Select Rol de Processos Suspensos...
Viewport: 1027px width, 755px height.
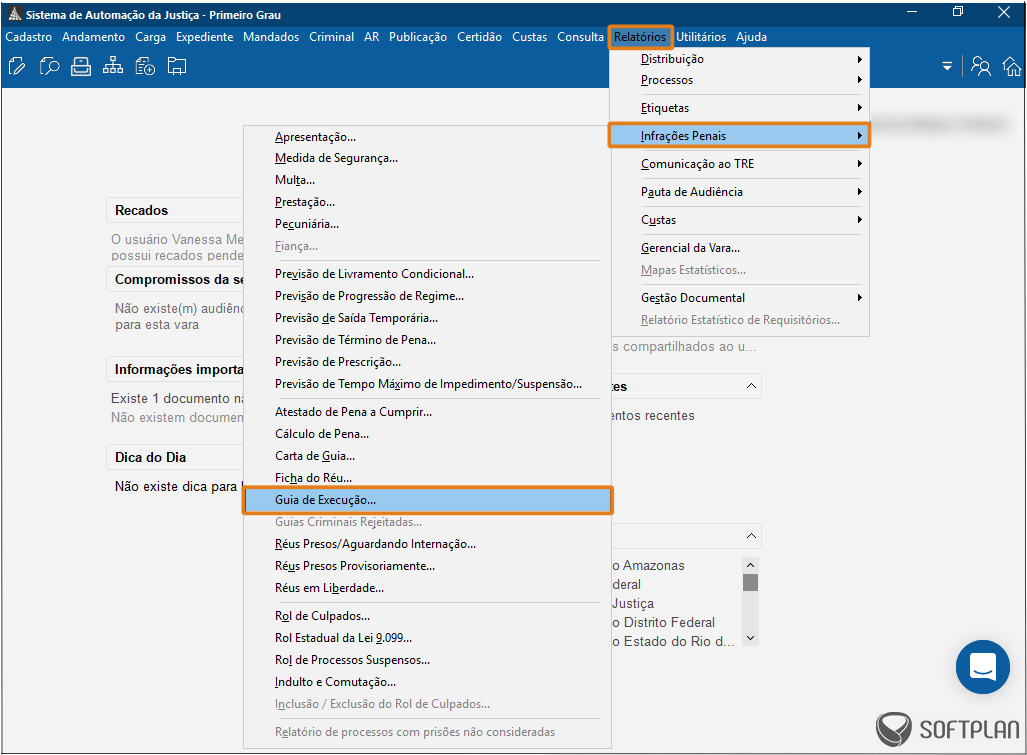coord(427,660)
